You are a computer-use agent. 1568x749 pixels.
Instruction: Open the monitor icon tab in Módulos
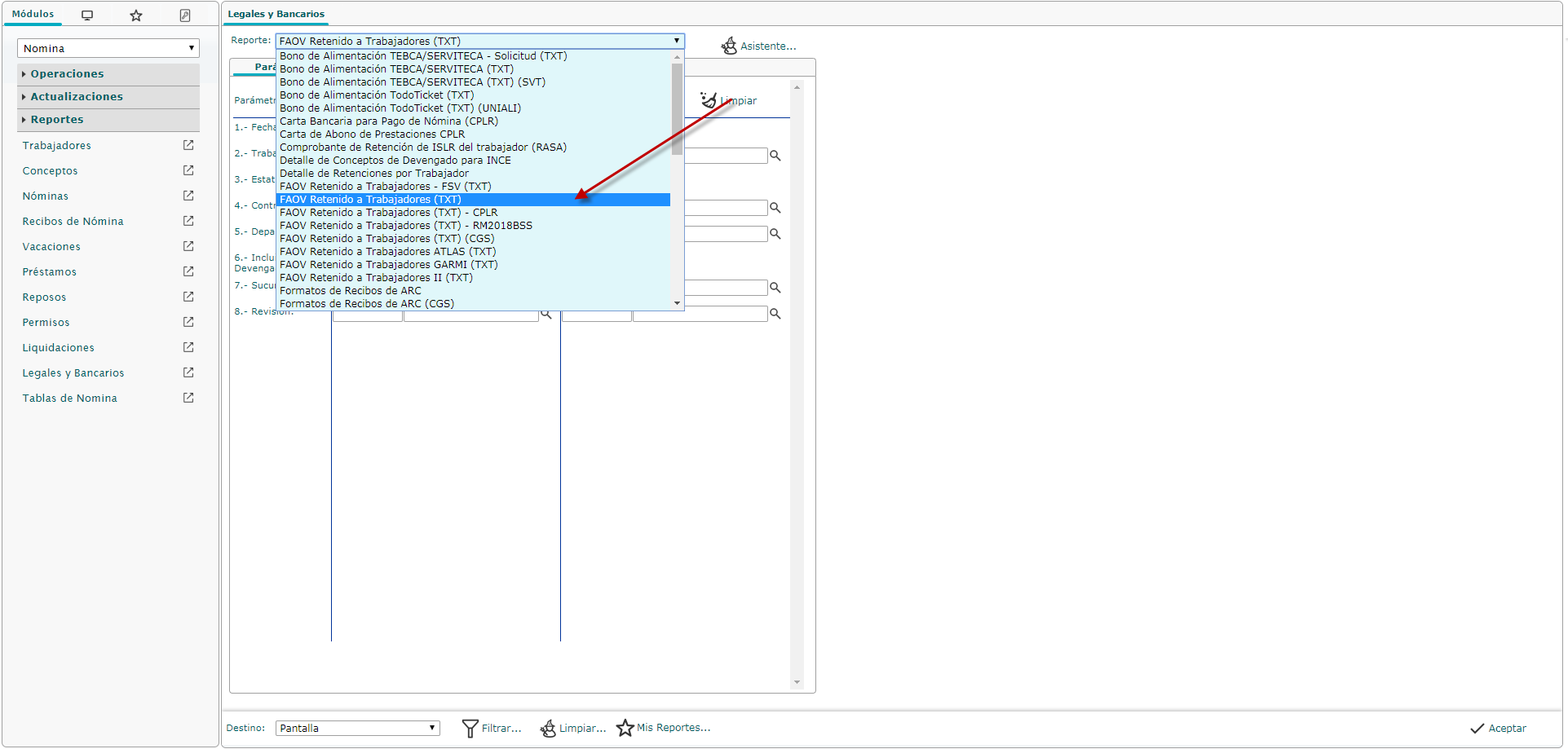87,15
